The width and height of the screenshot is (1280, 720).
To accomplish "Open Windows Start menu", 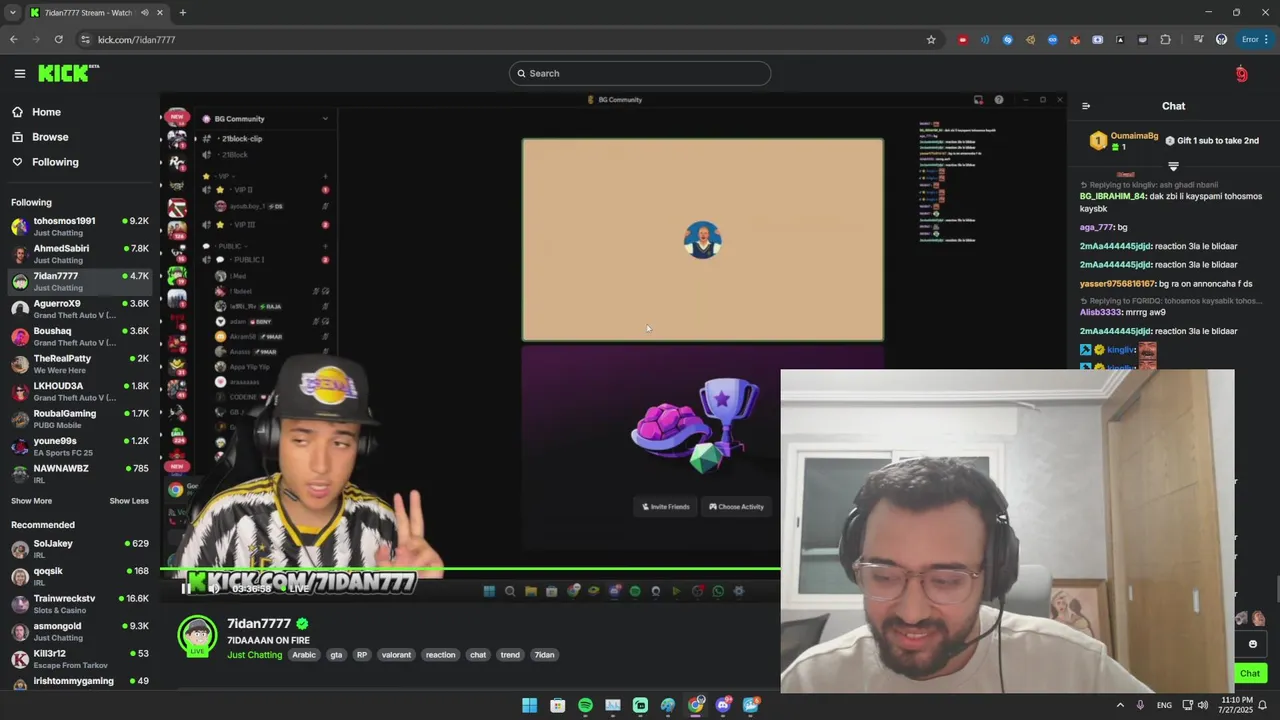I will point(530,705).
